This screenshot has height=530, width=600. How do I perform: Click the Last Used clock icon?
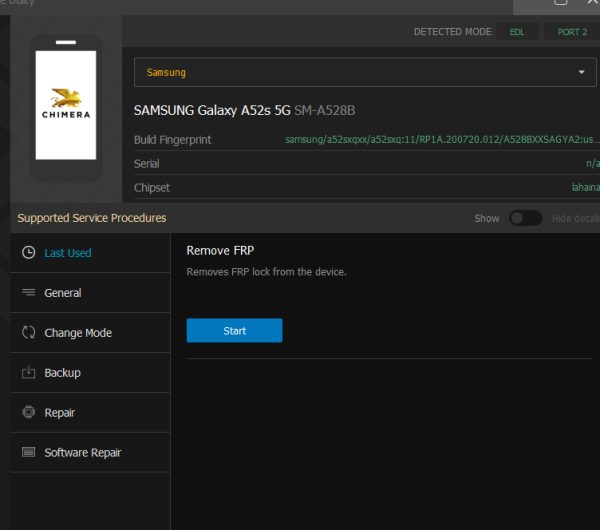tap(29, 253)
